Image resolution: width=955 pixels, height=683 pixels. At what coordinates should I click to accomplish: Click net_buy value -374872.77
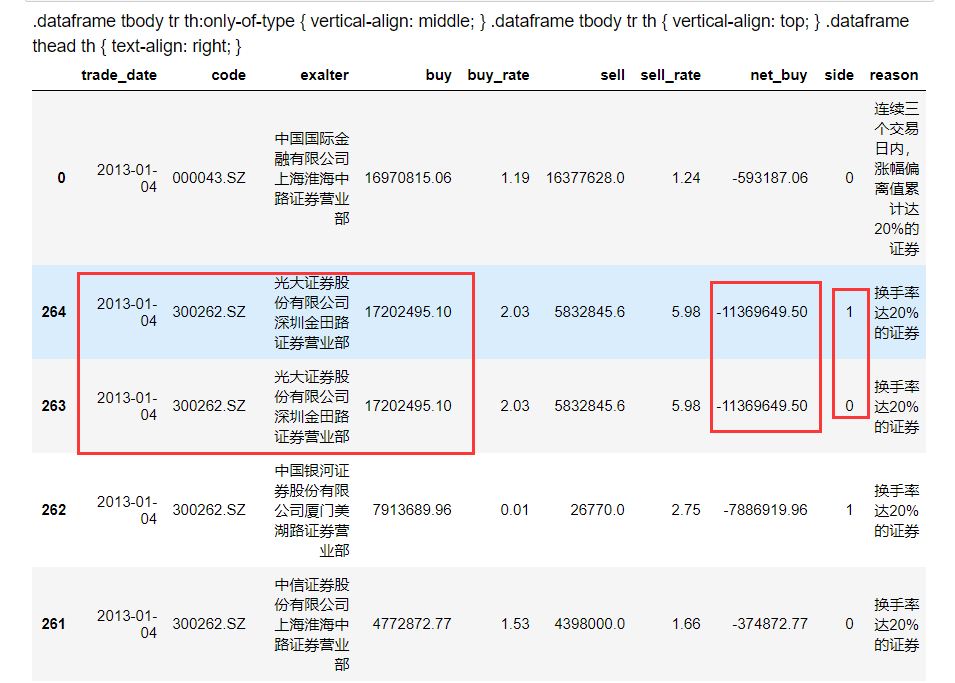(770, 624)
